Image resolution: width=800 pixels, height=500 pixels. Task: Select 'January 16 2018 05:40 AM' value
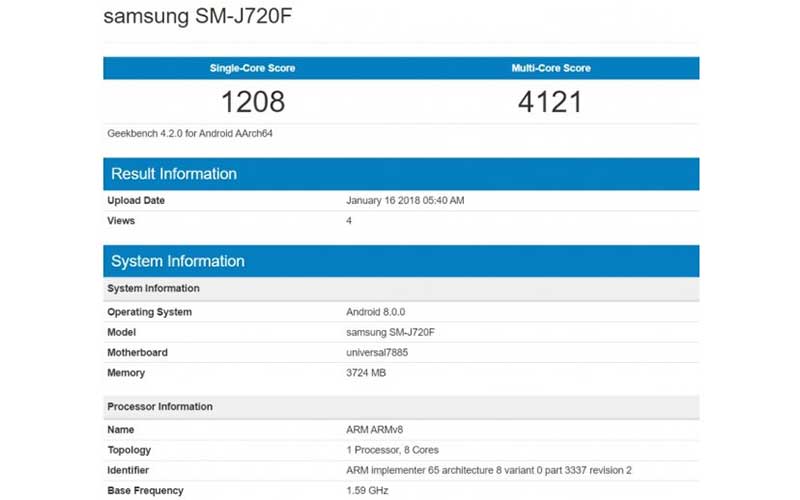coord(405,201)
